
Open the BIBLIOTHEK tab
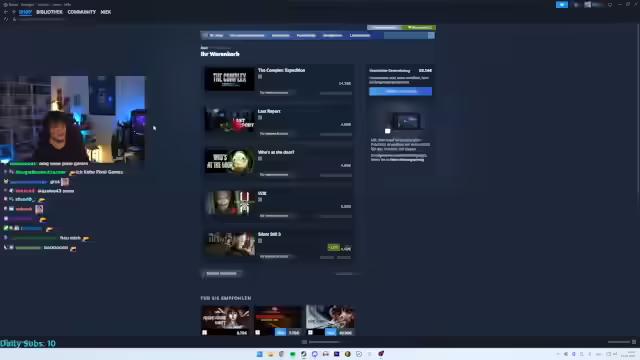tap(49, 12)
